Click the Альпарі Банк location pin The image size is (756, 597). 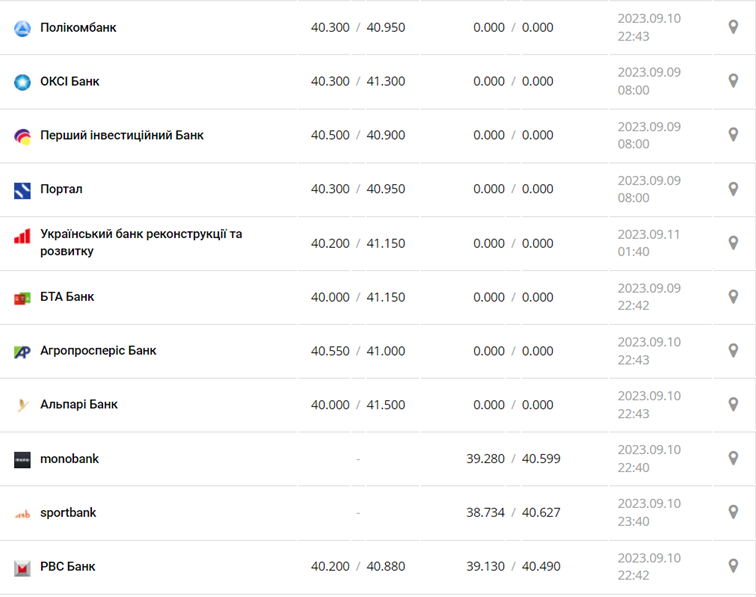click(733, 405)
